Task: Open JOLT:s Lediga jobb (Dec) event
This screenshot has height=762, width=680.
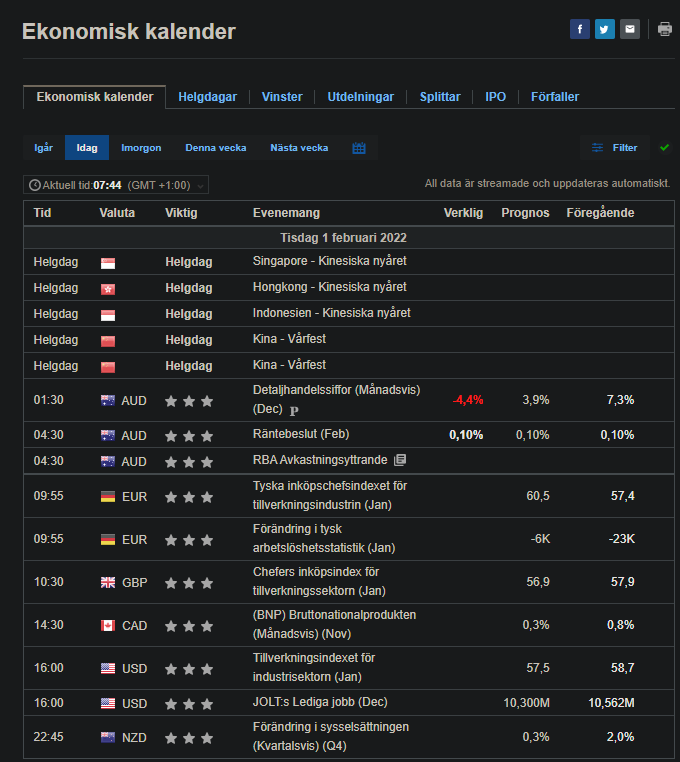Action: tap(320, 702)
